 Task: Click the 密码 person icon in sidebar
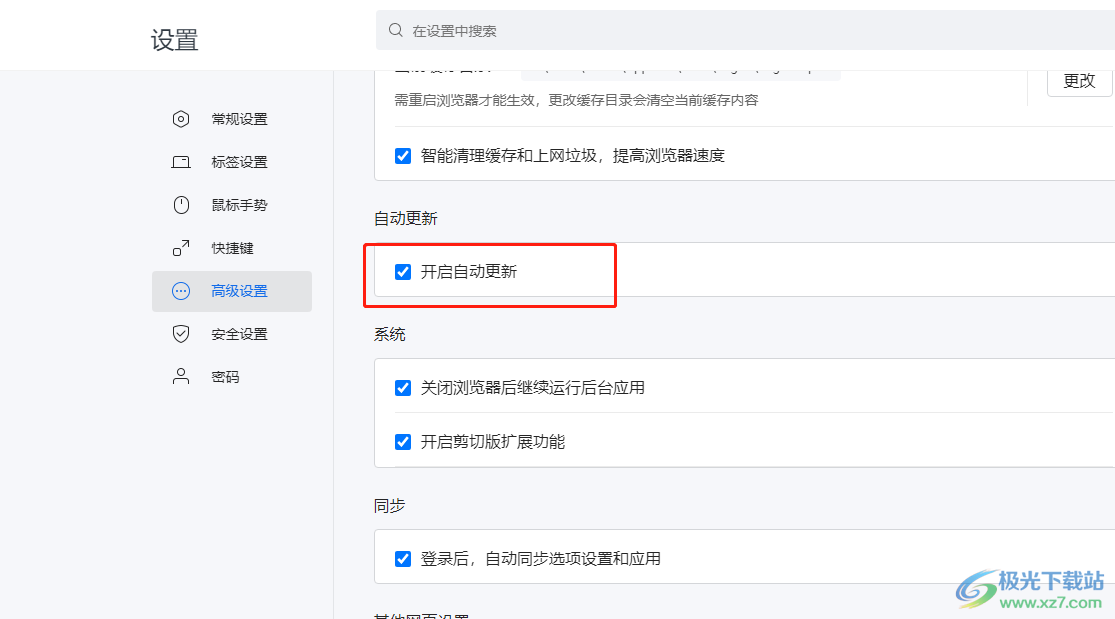181,376
